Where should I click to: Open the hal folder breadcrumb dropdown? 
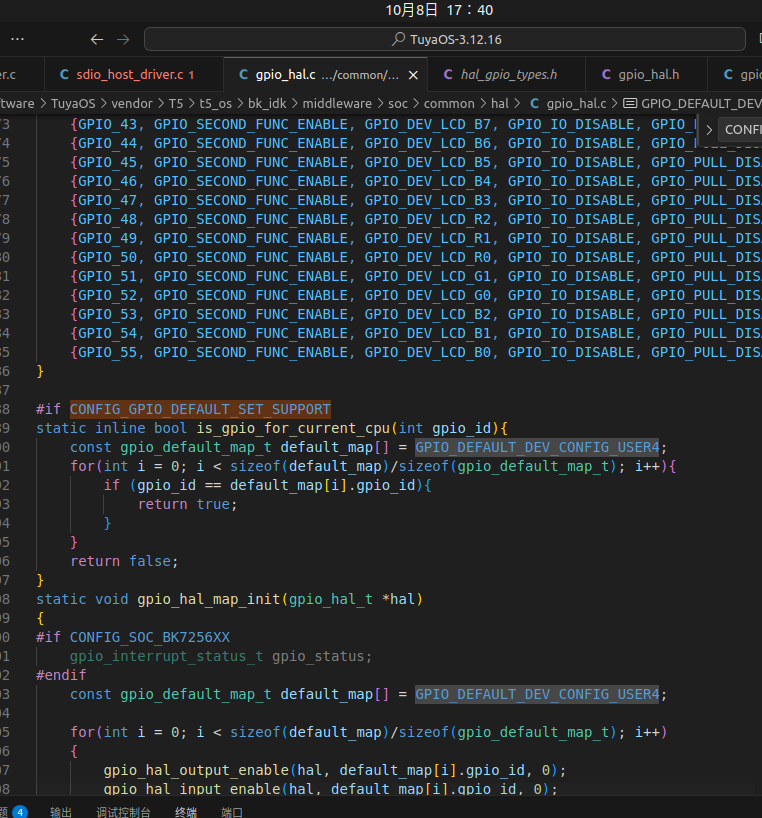[x=499, y=103]
